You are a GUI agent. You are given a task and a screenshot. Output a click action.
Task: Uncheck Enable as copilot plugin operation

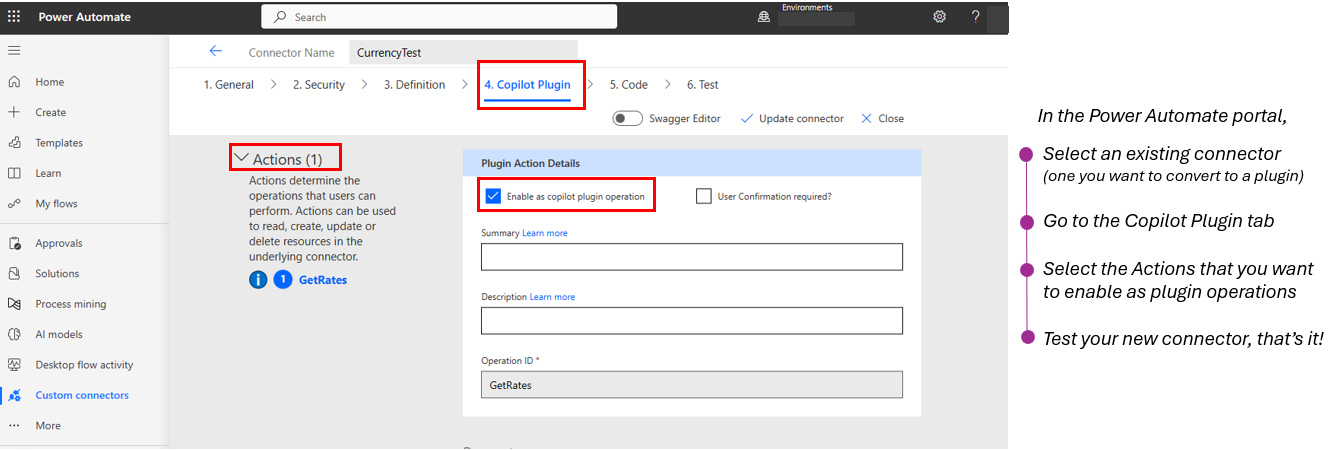click(x=493, y=196)
